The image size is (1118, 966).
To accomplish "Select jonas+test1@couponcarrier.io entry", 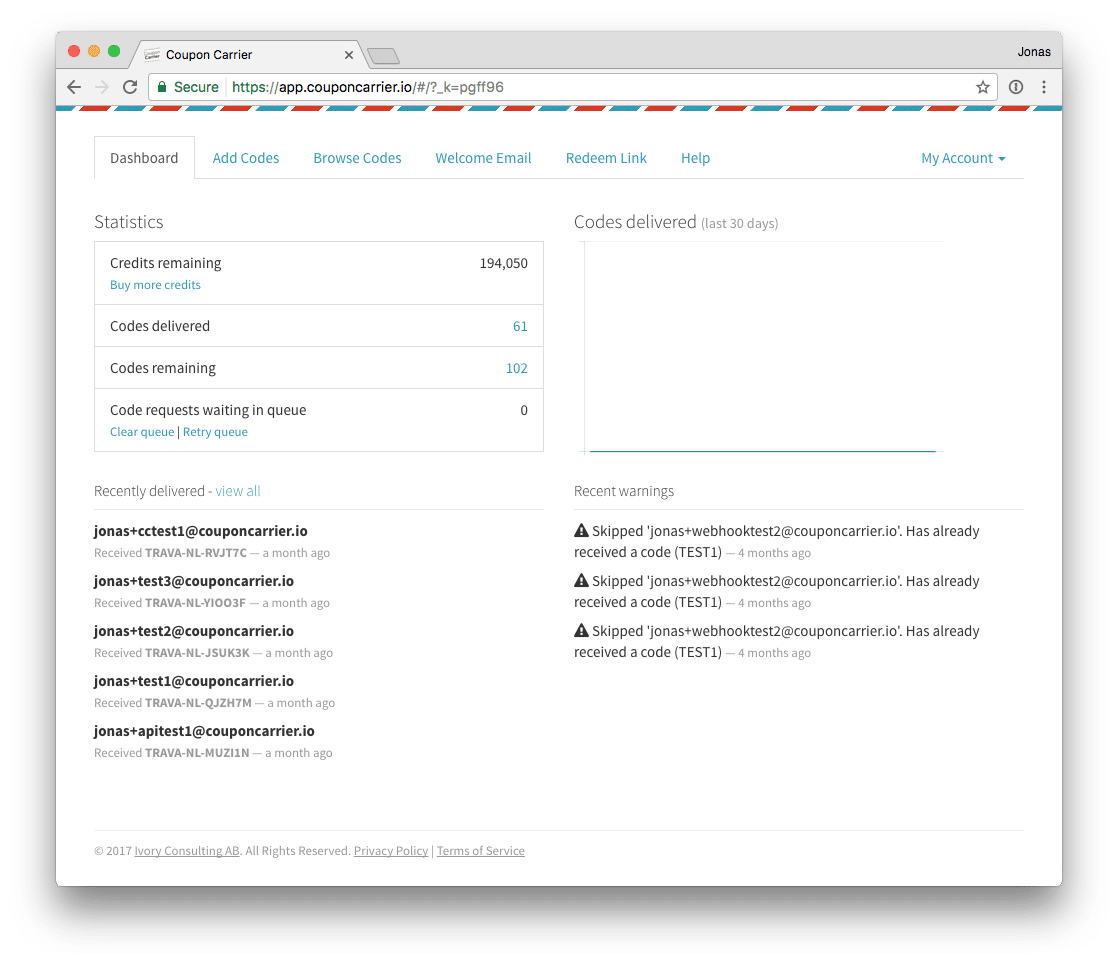I will pos(194,680).
